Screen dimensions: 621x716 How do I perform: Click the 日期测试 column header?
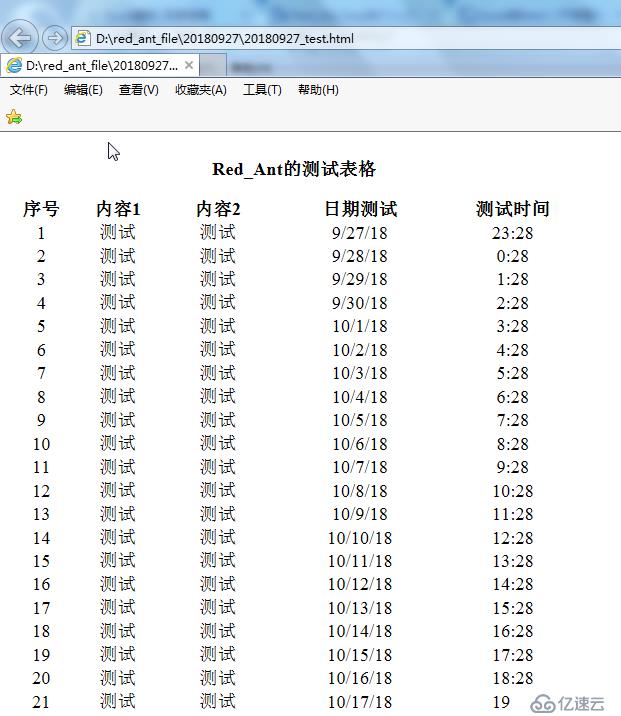tap(360, 209)
